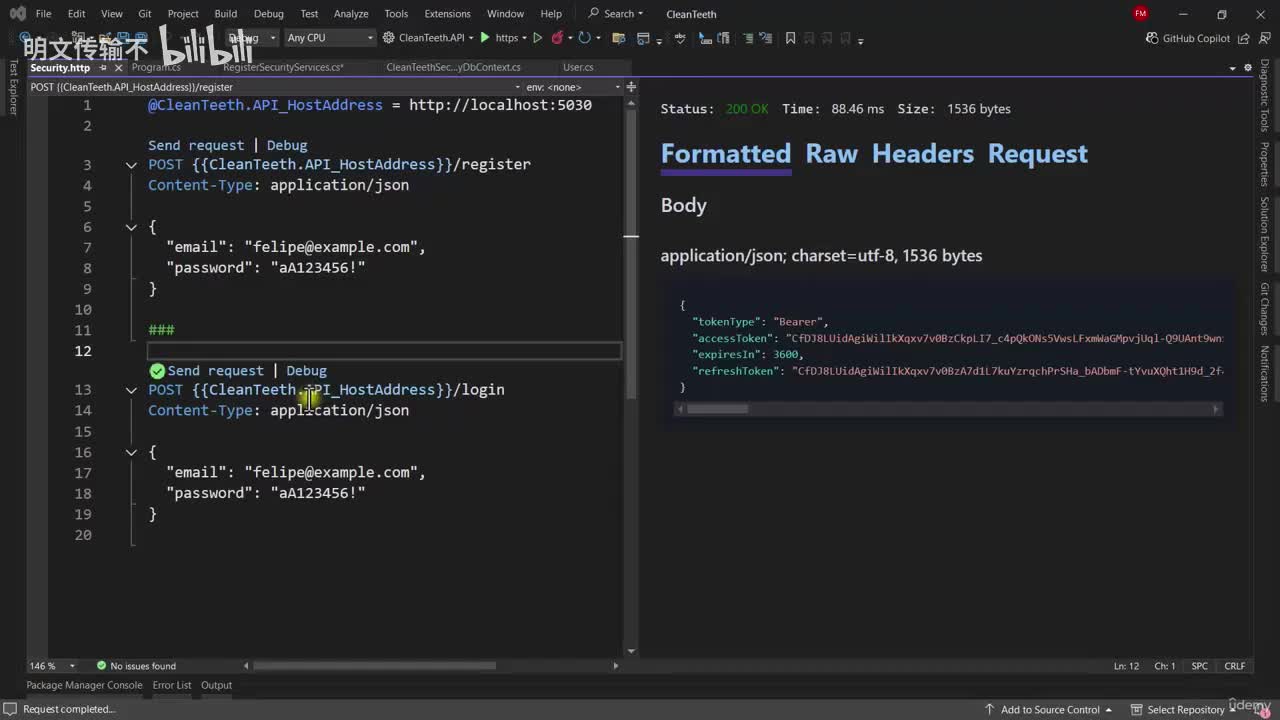Screen dimensions: 1280x720
Task: Switch to the Headers response tab
Action: coord(922,154)
